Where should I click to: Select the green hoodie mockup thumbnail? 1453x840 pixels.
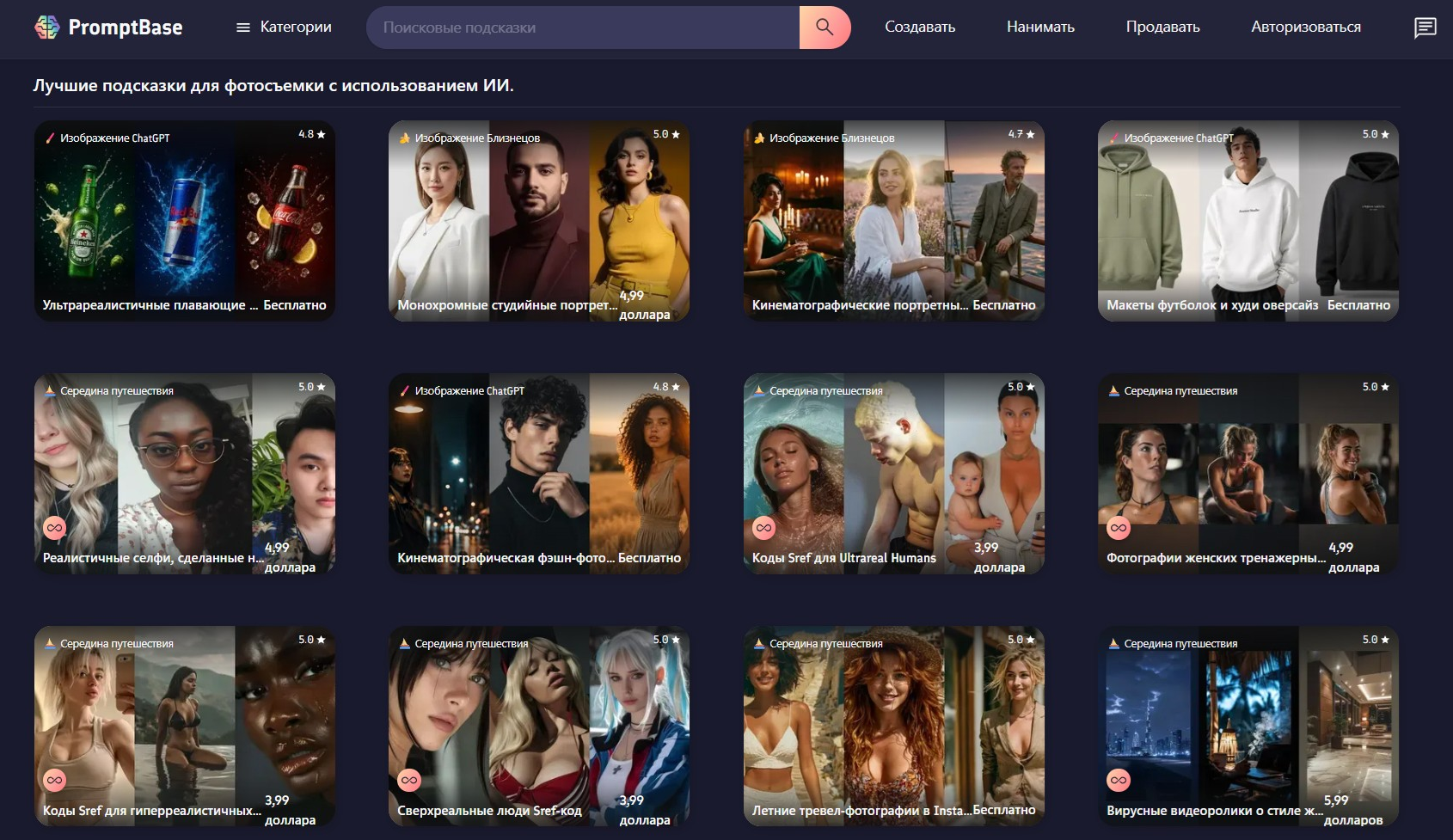tap(1148, 221)
